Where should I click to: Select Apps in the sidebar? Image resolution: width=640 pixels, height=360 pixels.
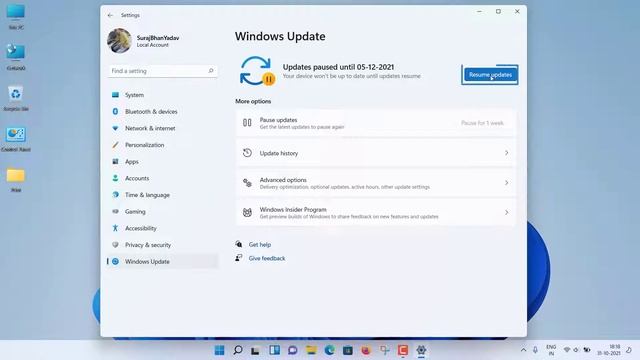click(162, 162)
